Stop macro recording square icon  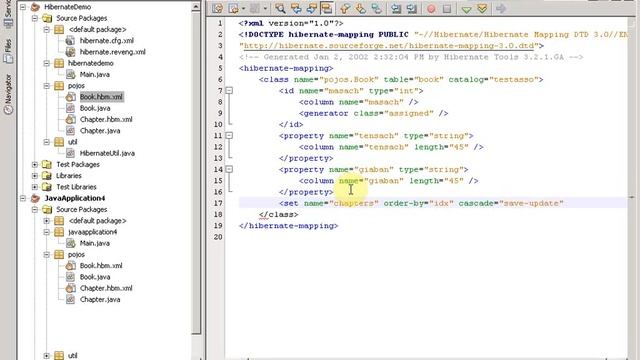pyautogui.click(x=447, y=9)
